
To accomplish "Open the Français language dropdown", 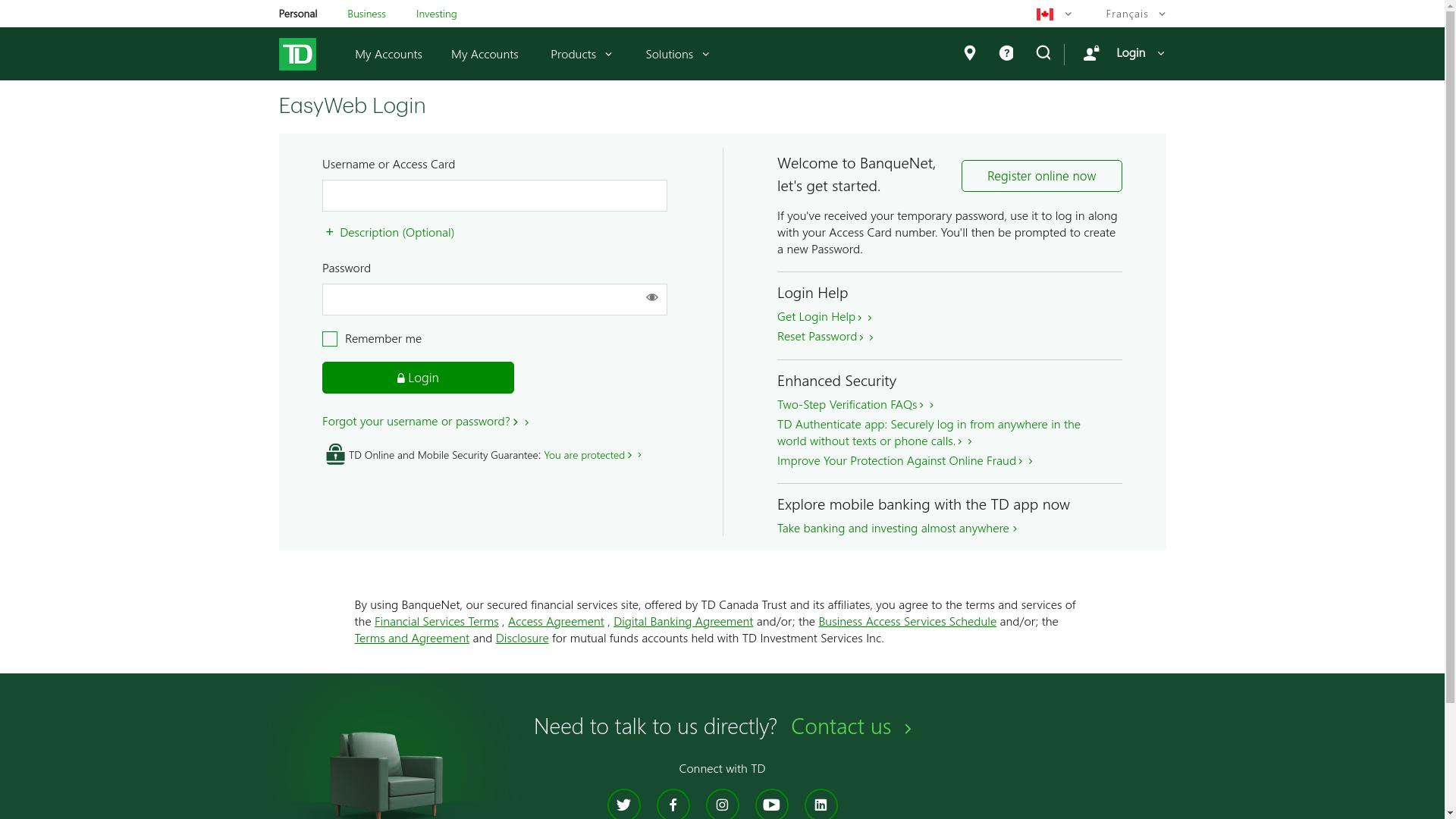I will coord(1135,14).
